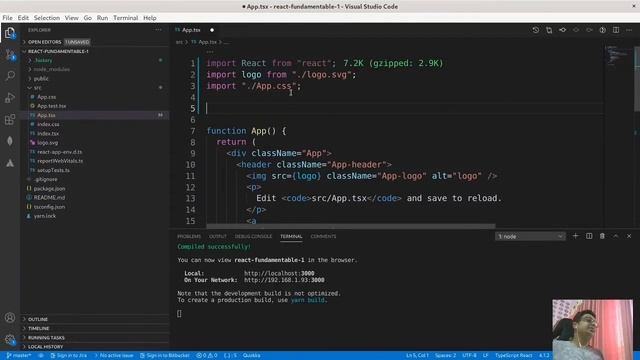Open editor More Actions ellipsis
The height and width of the screenshot is (360, 640).
click(x=629, y=30)
